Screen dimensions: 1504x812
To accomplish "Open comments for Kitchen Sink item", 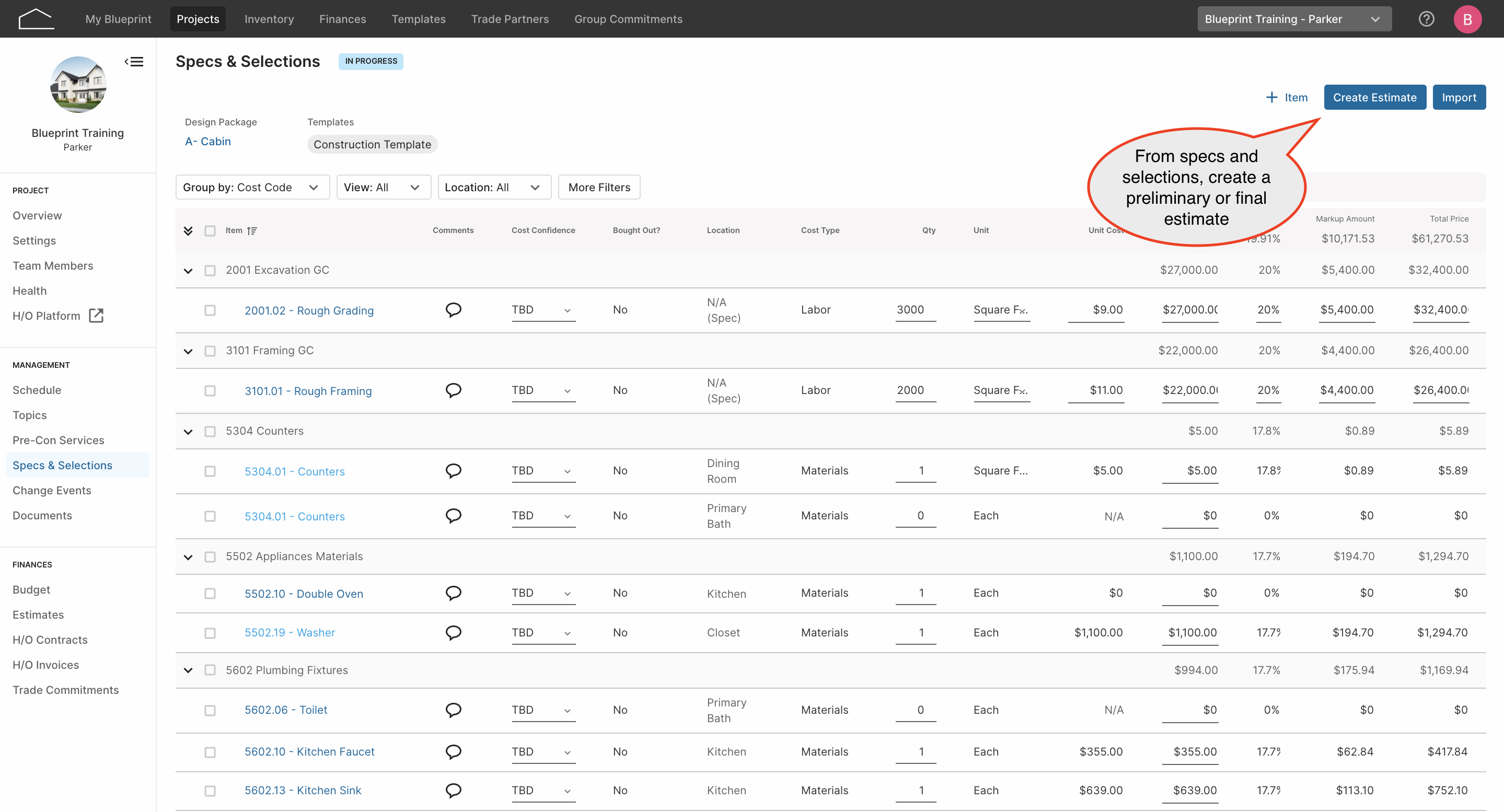I will pos(454,791).
